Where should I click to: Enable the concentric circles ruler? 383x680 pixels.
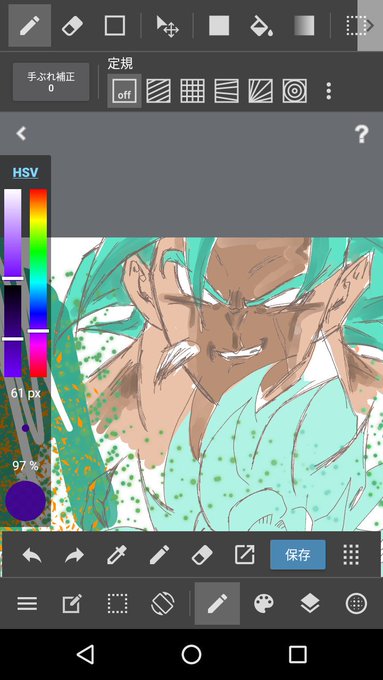click(295, 91)
